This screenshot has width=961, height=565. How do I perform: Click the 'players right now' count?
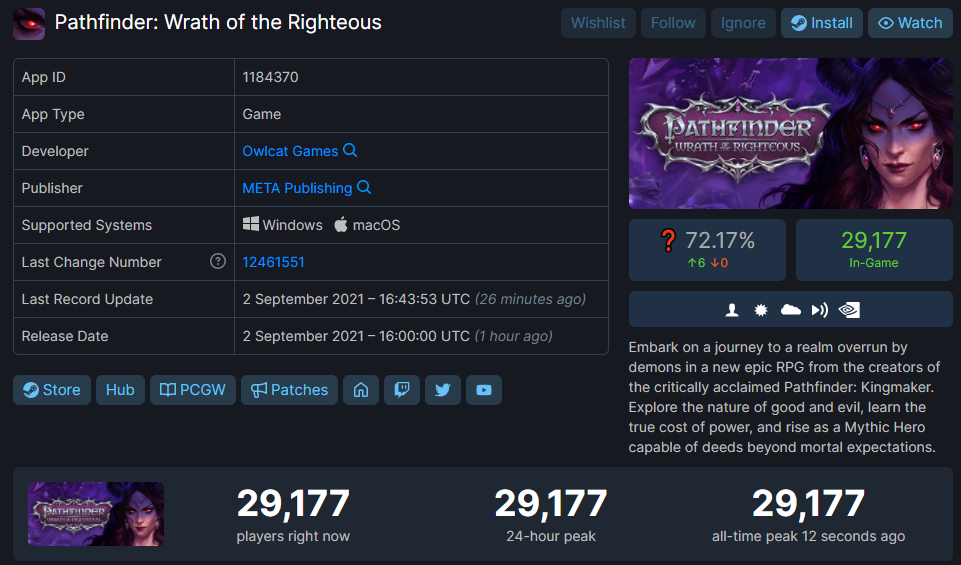[293, 504]
